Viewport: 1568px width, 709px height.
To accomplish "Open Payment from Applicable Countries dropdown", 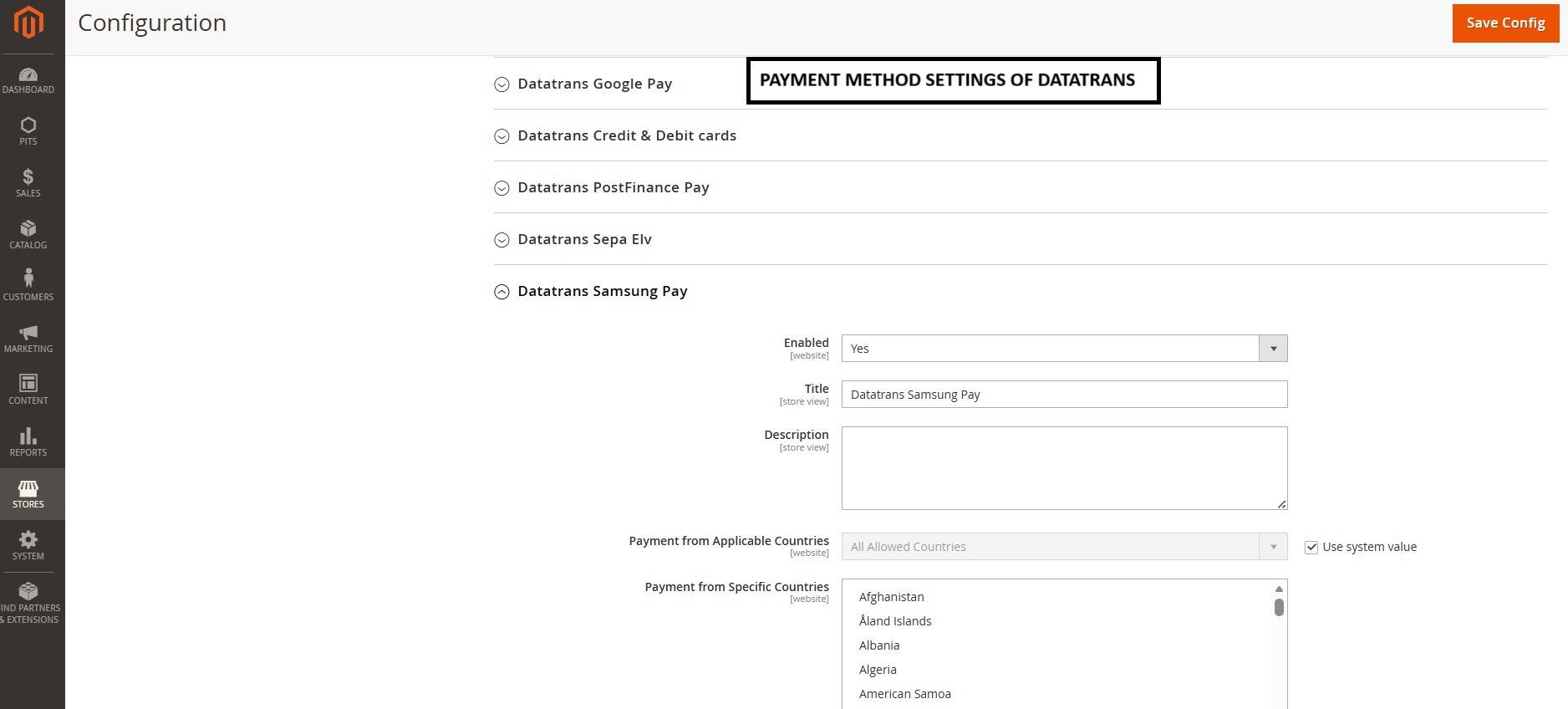I will (1064, 547).
